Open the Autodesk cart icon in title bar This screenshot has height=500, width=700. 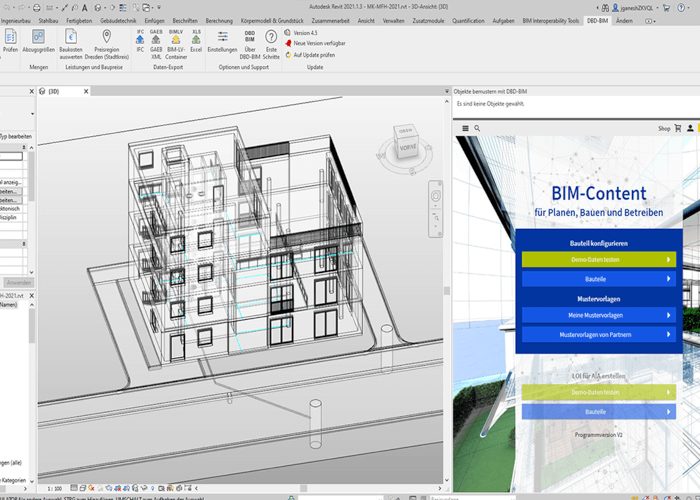click(x=667, y=8)
